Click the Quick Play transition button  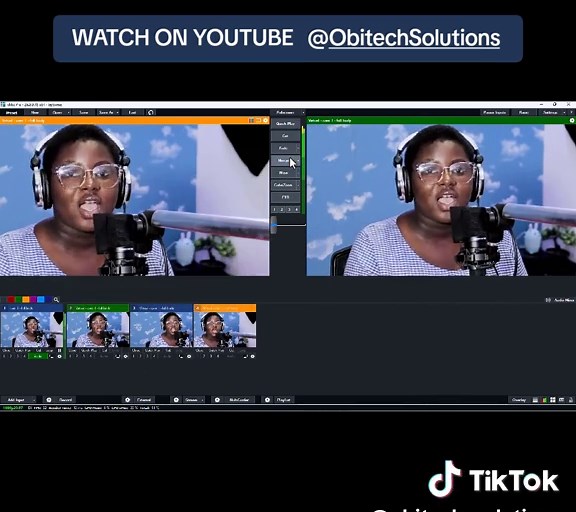(285, 124)
